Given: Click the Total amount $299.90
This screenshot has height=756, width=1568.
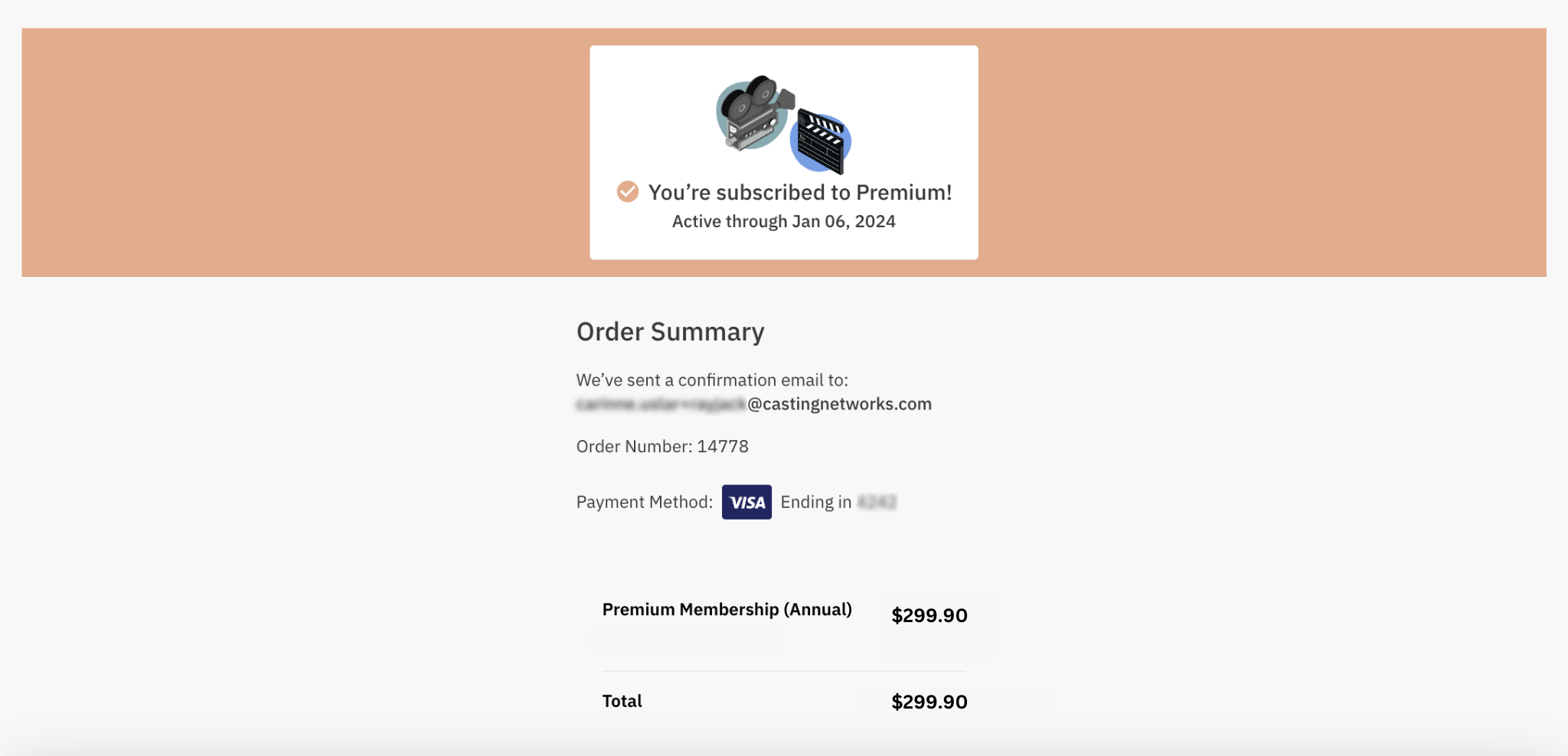Looking at the screenshot, I should tap(929, 702).
